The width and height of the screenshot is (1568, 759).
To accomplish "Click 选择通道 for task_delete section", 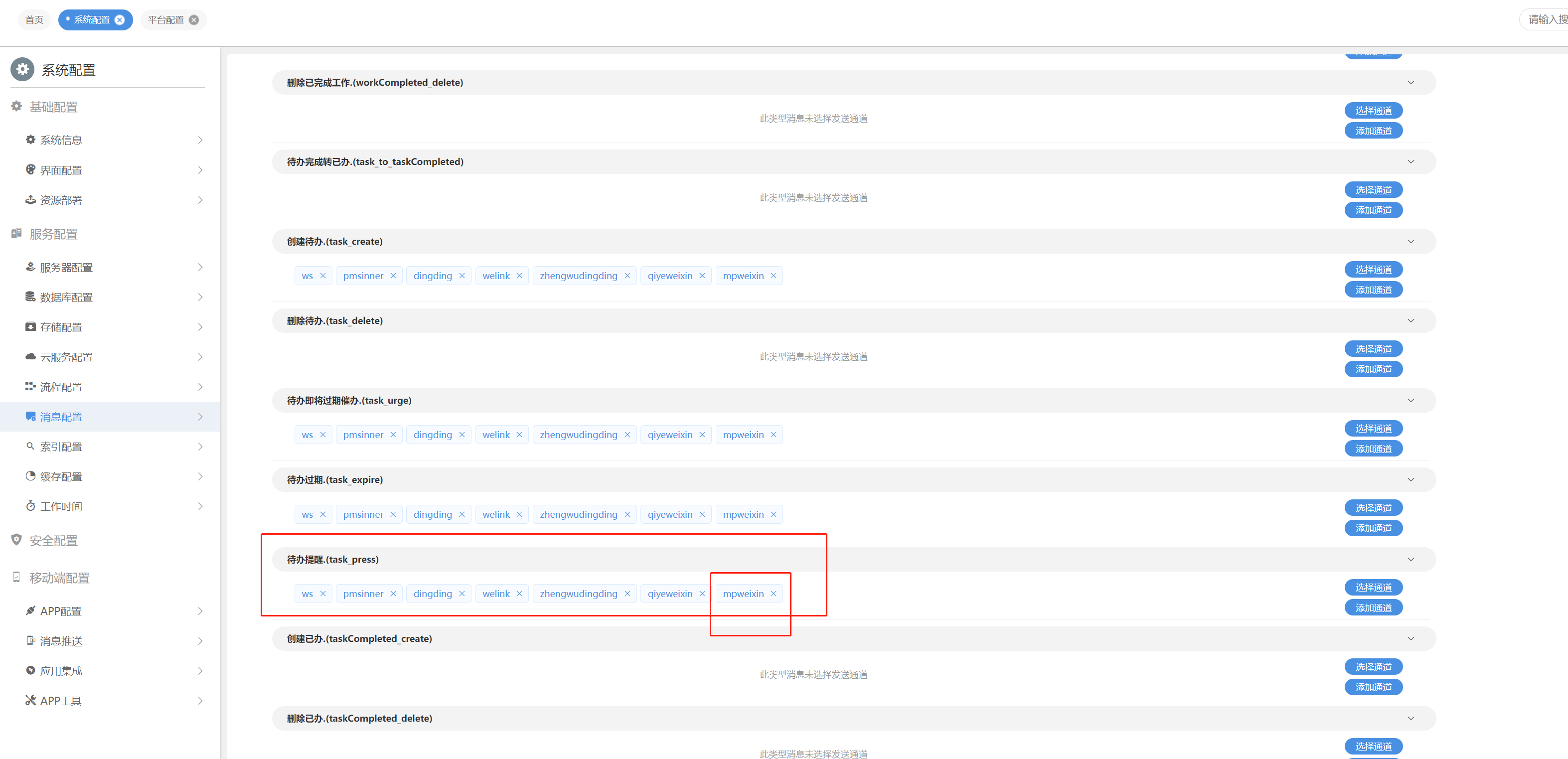I will [1373, 349].
